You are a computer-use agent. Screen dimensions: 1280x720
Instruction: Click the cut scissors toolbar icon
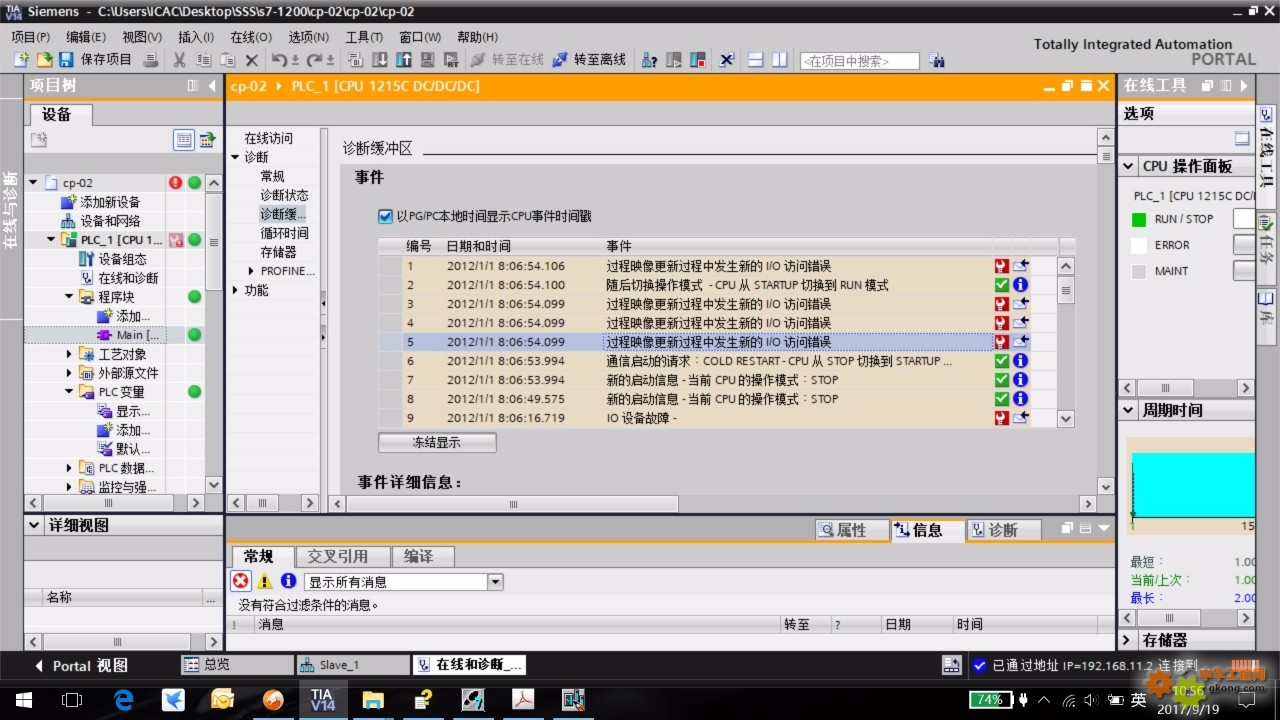[179, 60]
